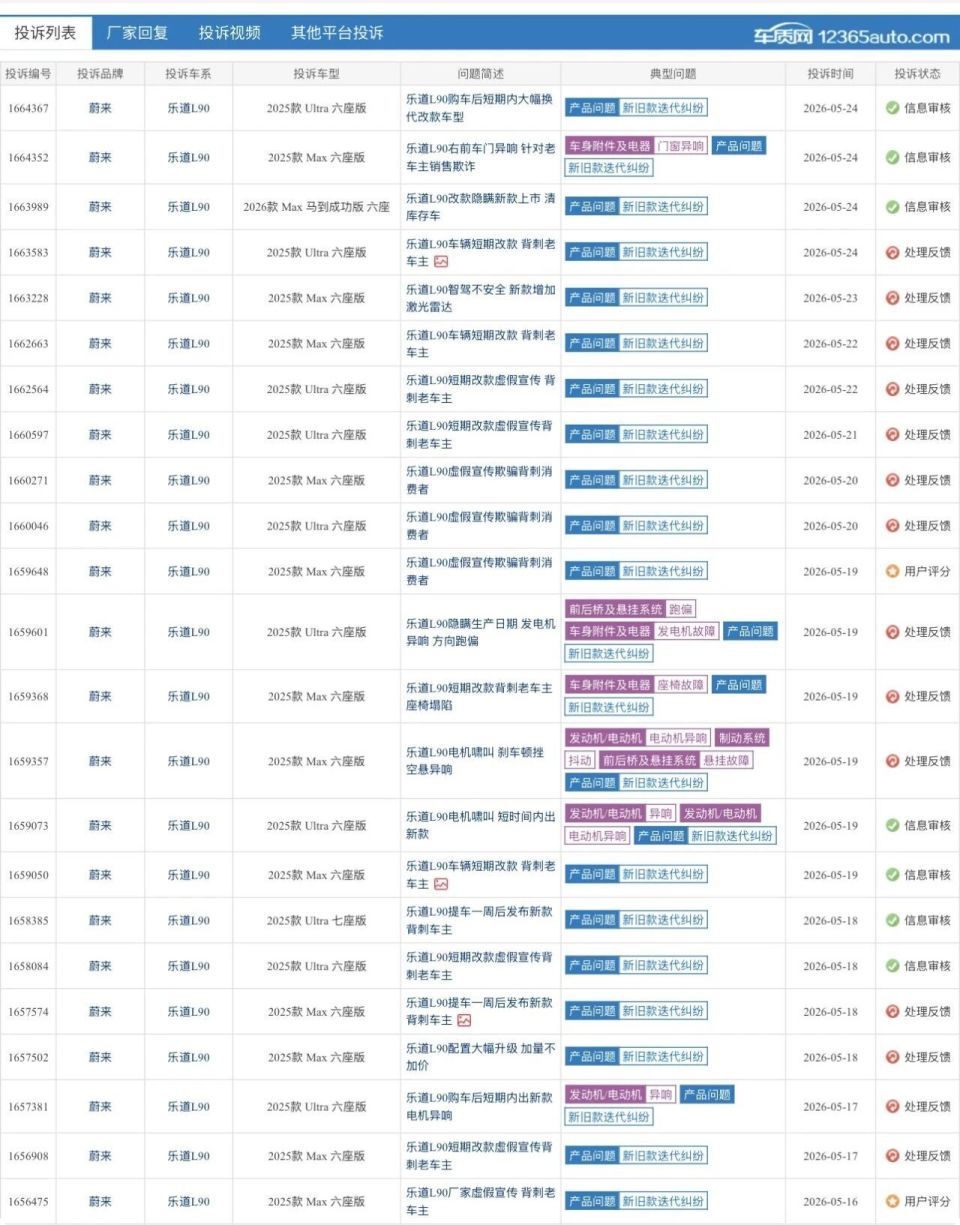Click status icon for complaint 1664352
Screen dimensions: 960x1225
coord(892,157)
